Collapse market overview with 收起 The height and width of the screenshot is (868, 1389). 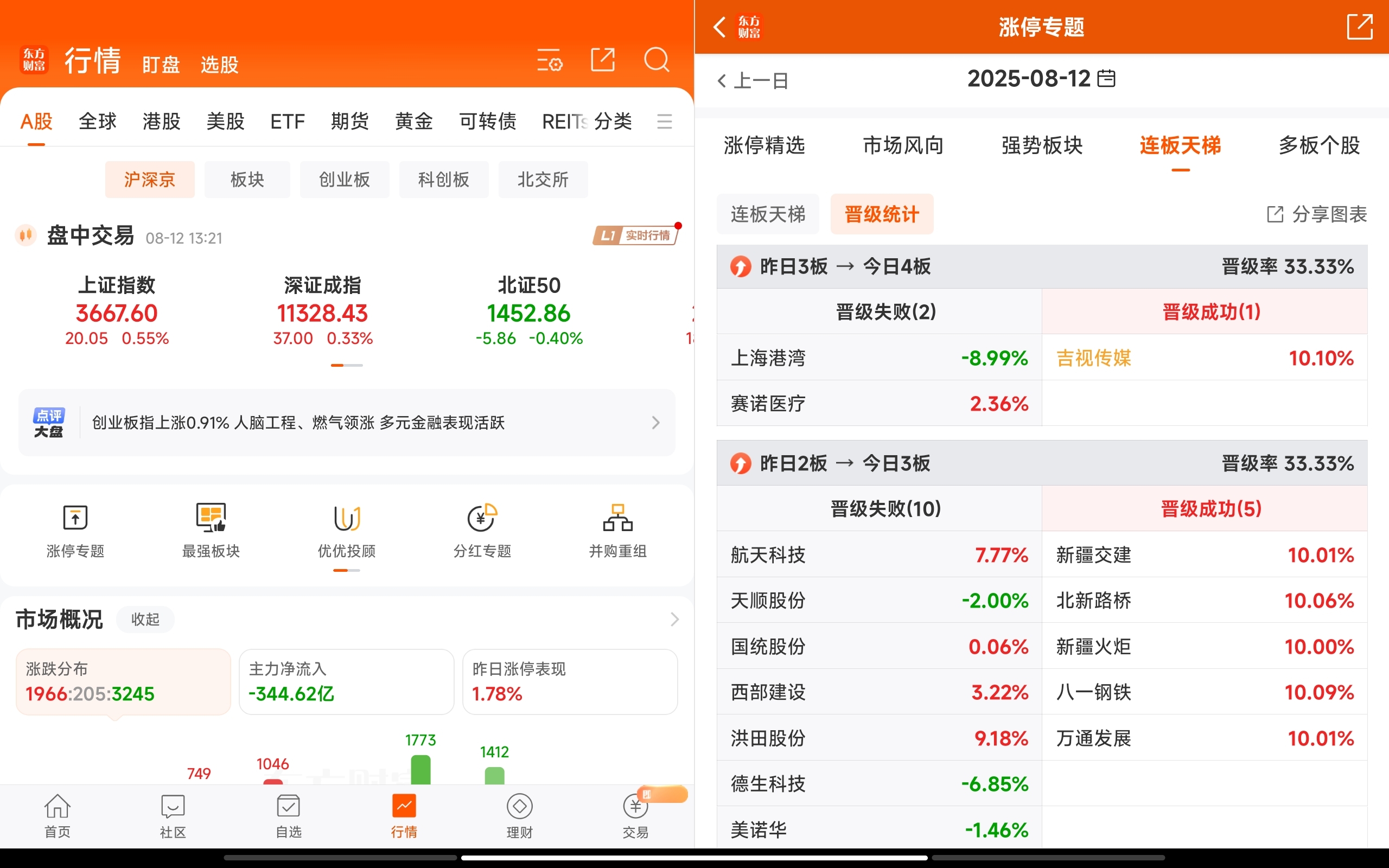tap(145, 620)
